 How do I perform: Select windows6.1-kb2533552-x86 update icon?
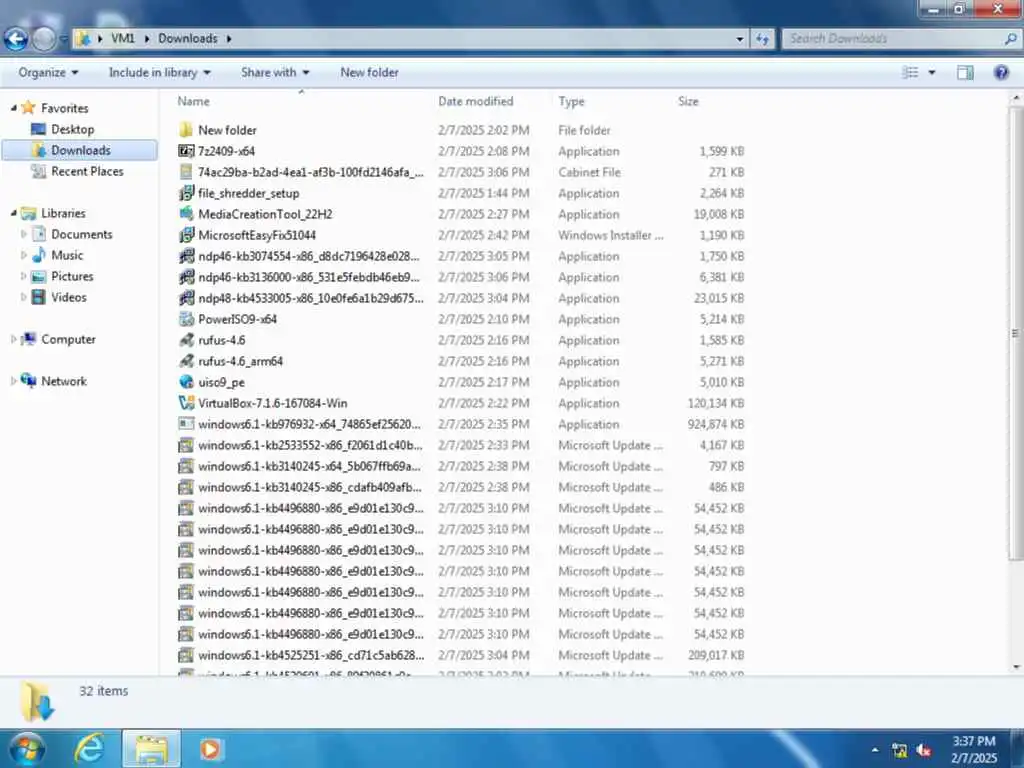(186, 445)
